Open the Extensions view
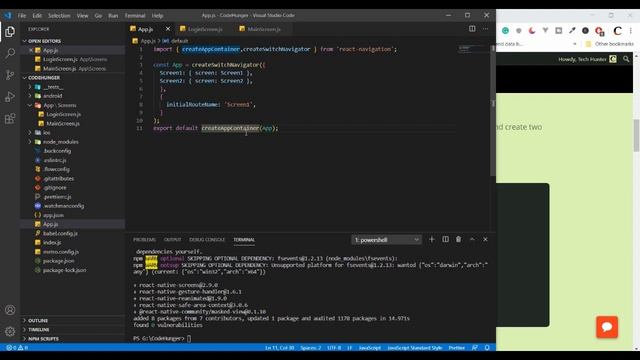Viewport: 640px width, 360px height. click(x=10, y=119)
